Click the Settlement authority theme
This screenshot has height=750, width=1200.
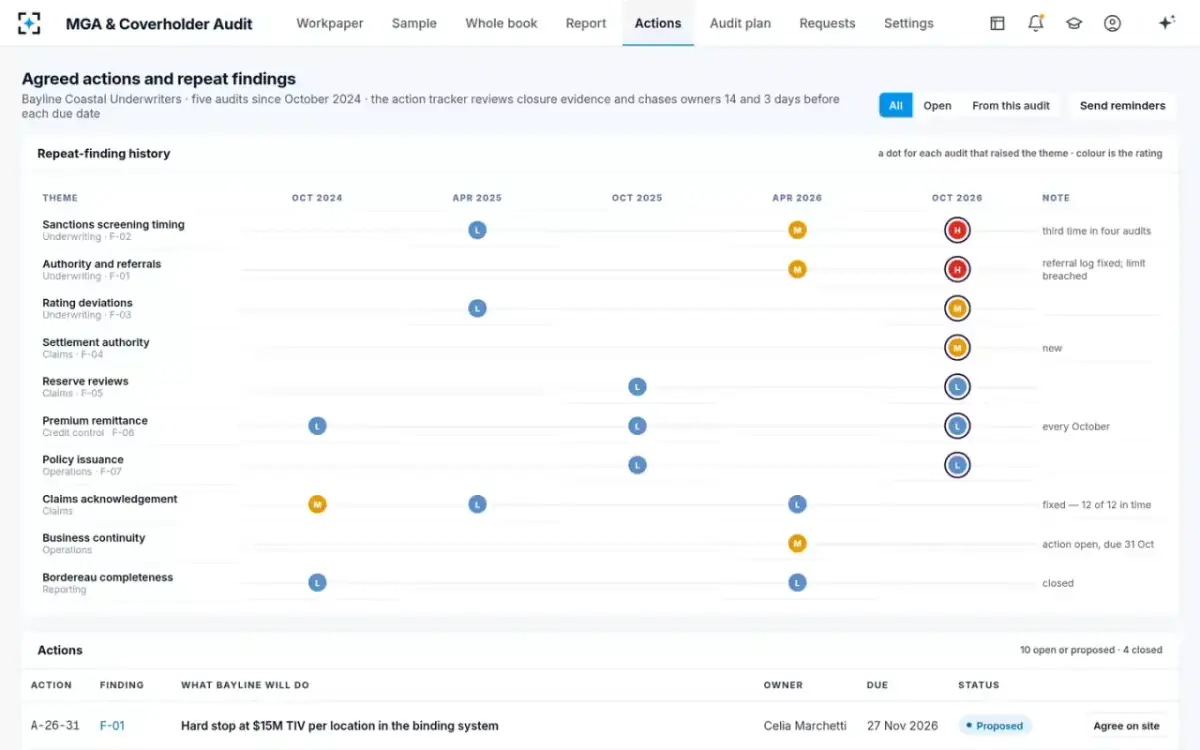click(96, 342)
